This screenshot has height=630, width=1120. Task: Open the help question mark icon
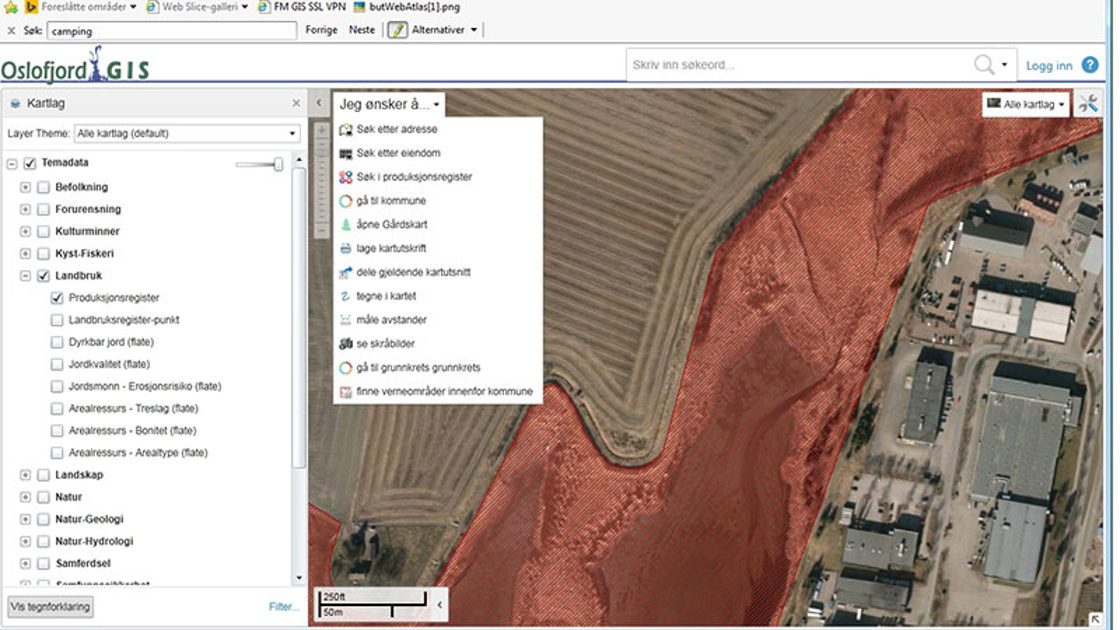tap(1090, 65)
